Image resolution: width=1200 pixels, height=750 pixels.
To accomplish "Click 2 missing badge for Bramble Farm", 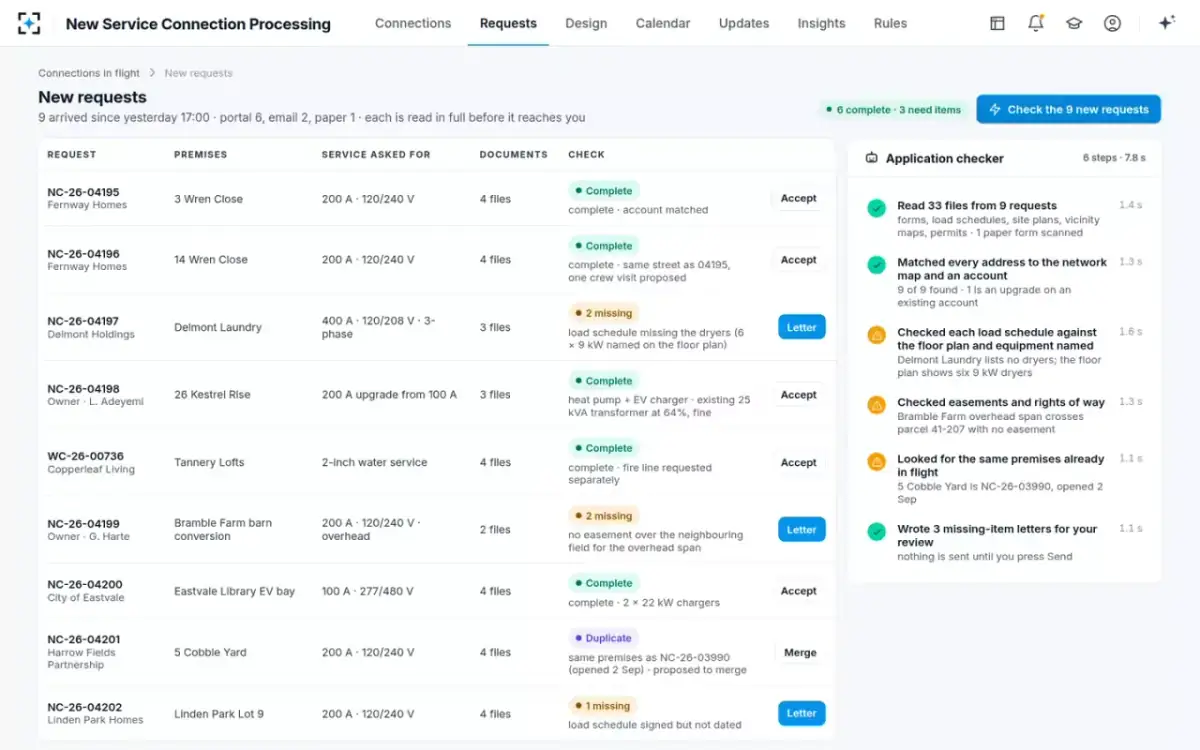I will coord(603,516).
